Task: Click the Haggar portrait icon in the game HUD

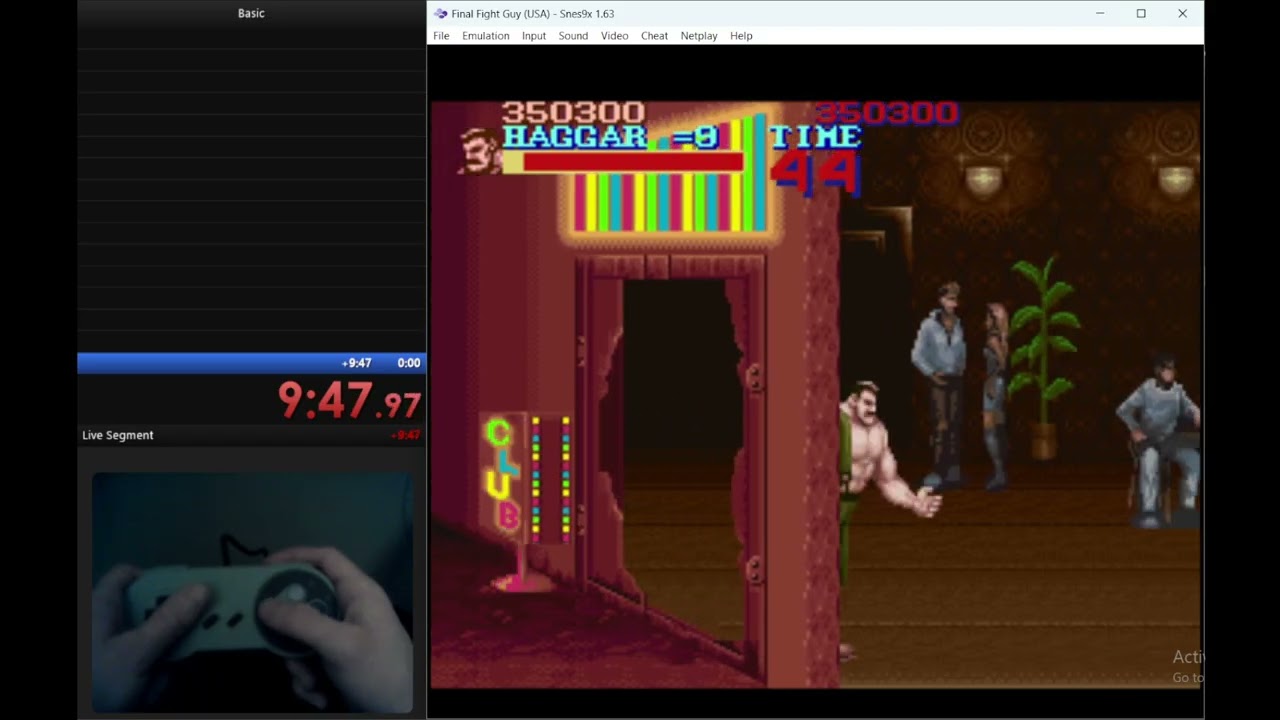Action: click(480, 152)
